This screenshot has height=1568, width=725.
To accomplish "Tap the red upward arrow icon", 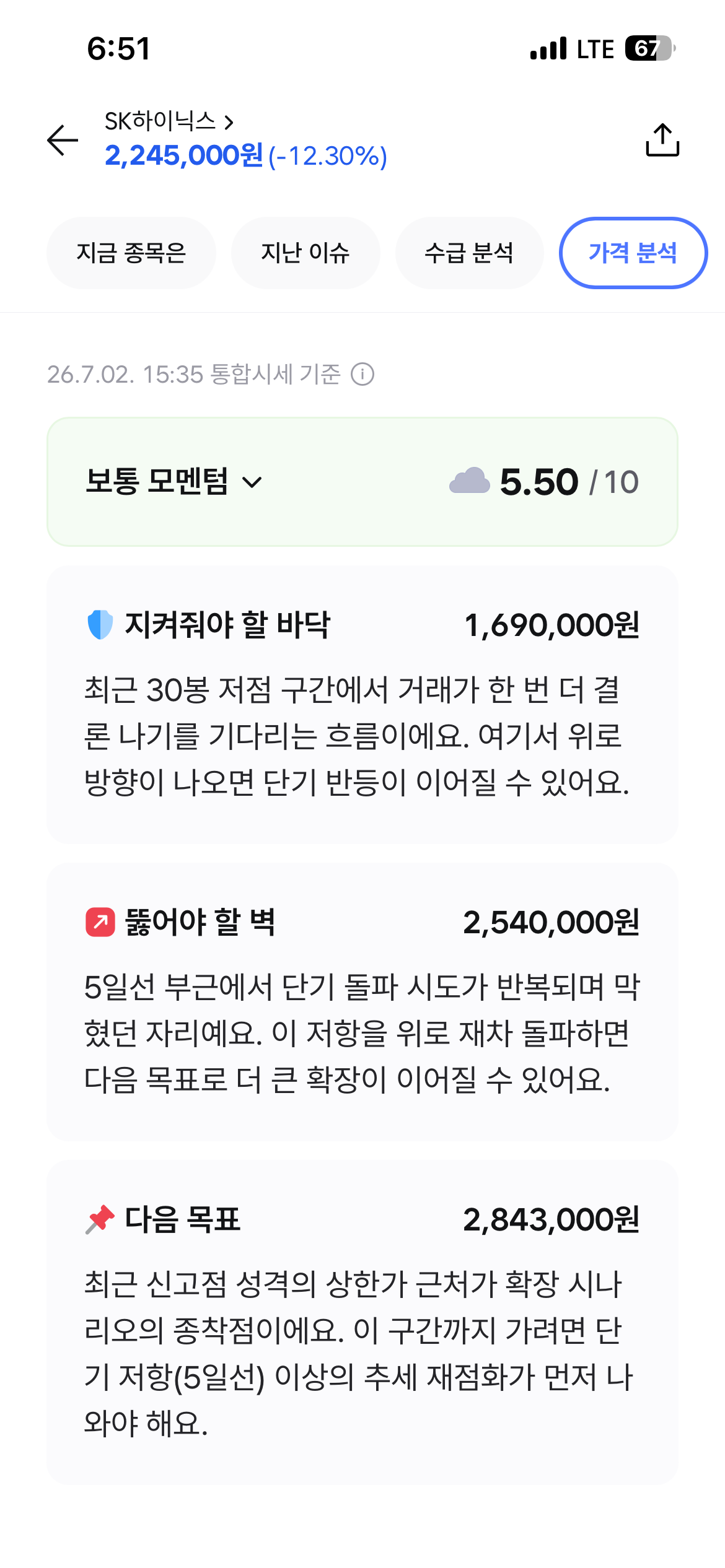I will [x=100, y=922].
